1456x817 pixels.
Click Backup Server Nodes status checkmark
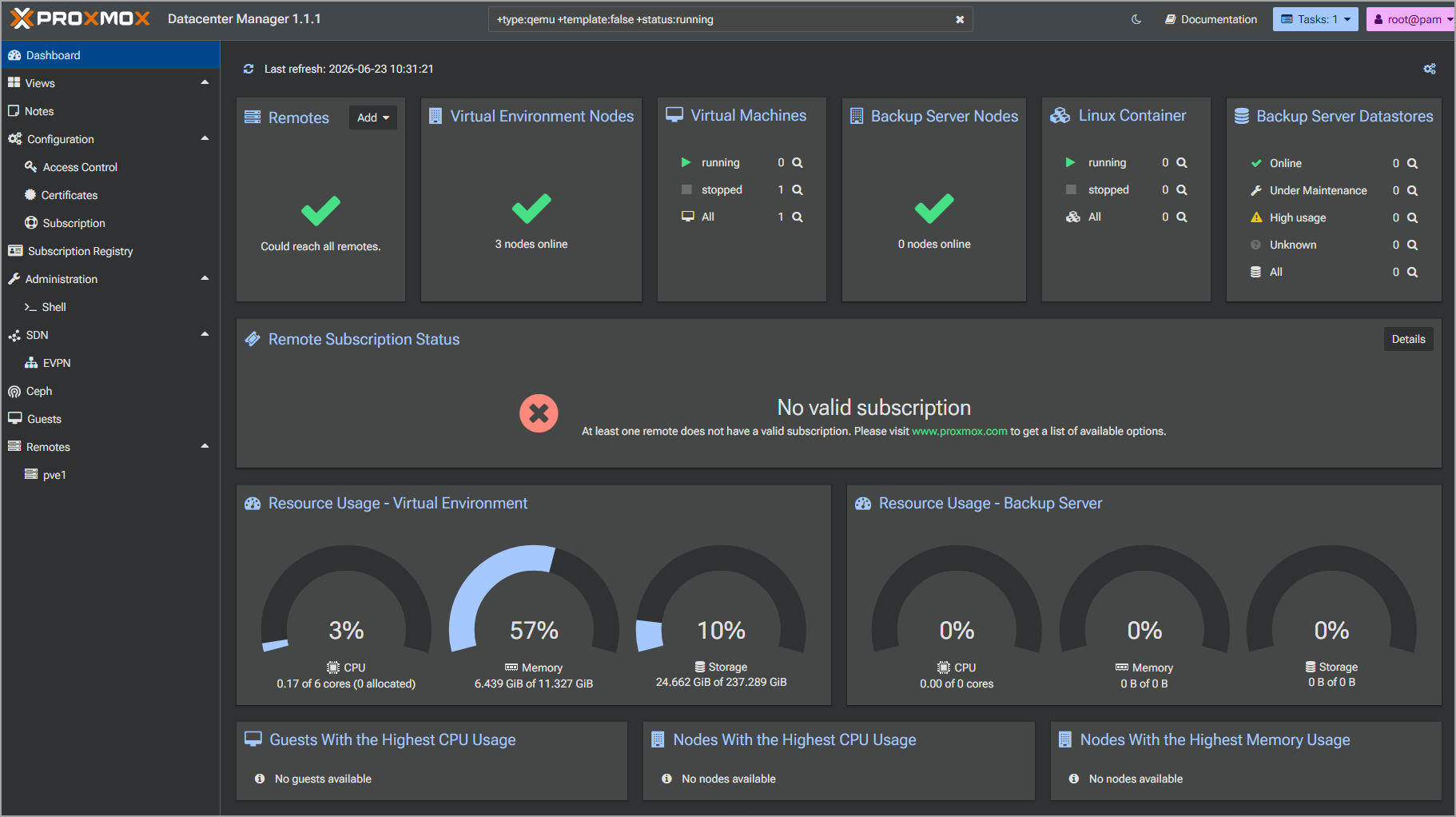(x=934, y=209)
